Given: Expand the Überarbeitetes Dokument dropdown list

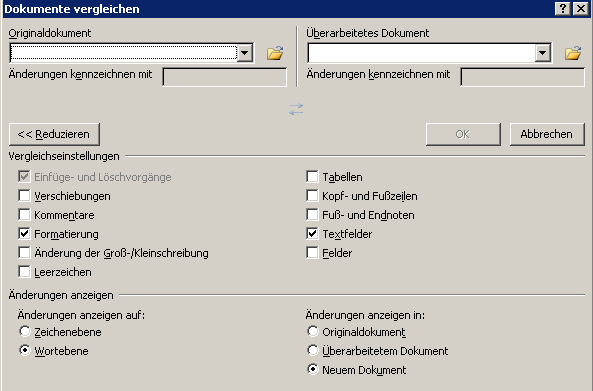Looking at the screenshot, I should pyautogui.click(x=543, y=53).
